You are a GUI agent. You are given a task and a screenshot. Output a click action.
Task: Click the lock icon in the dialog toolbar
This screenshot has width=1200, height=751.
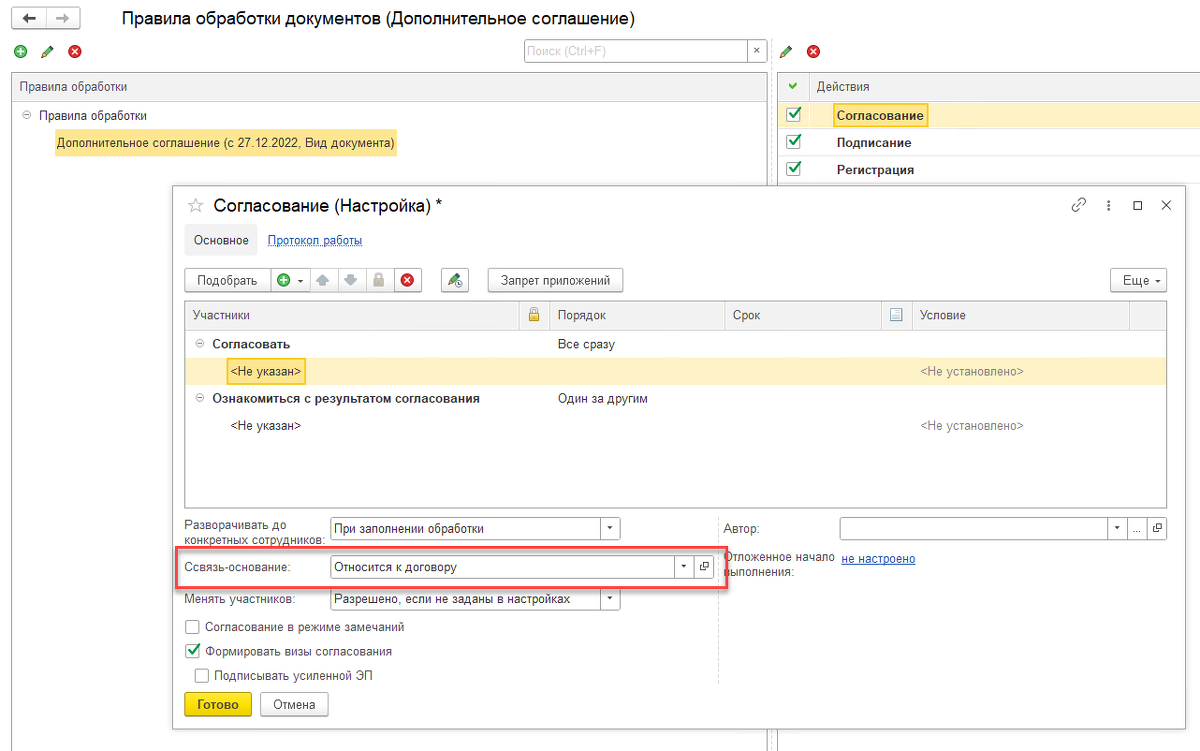379,280
